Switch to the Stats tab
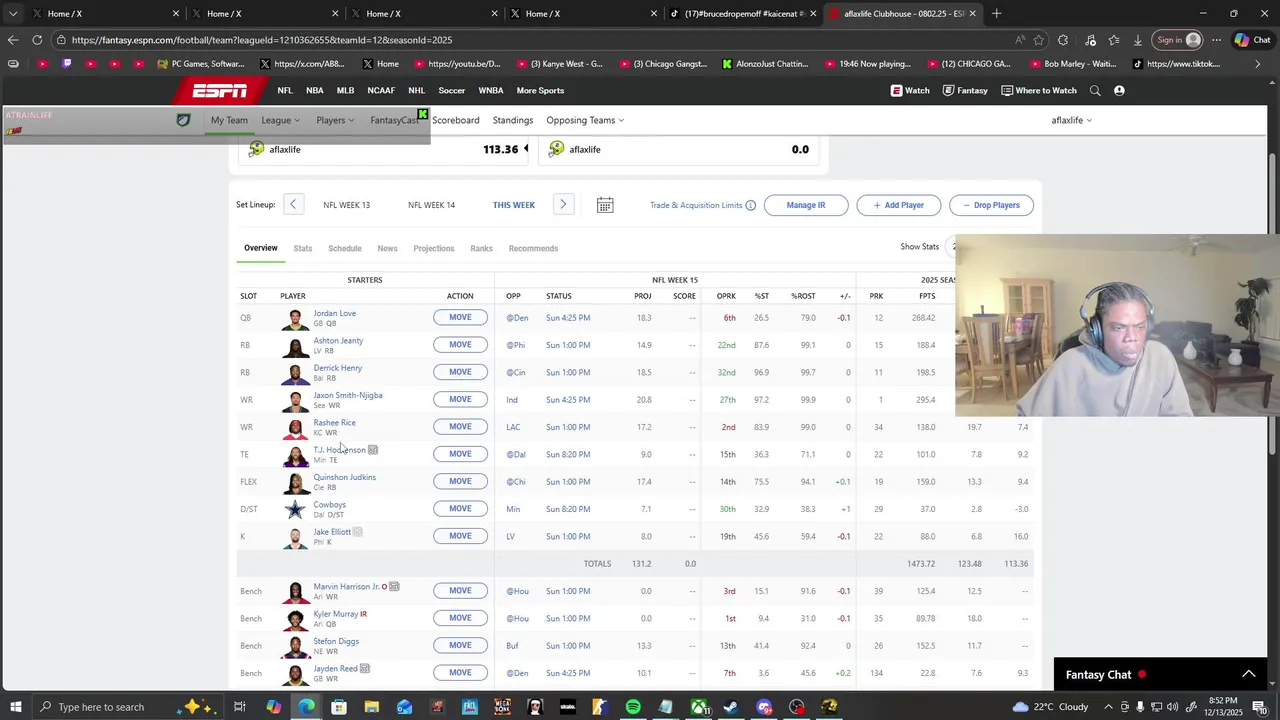This screenshot has width=1280, height=720. pos(303,248)
